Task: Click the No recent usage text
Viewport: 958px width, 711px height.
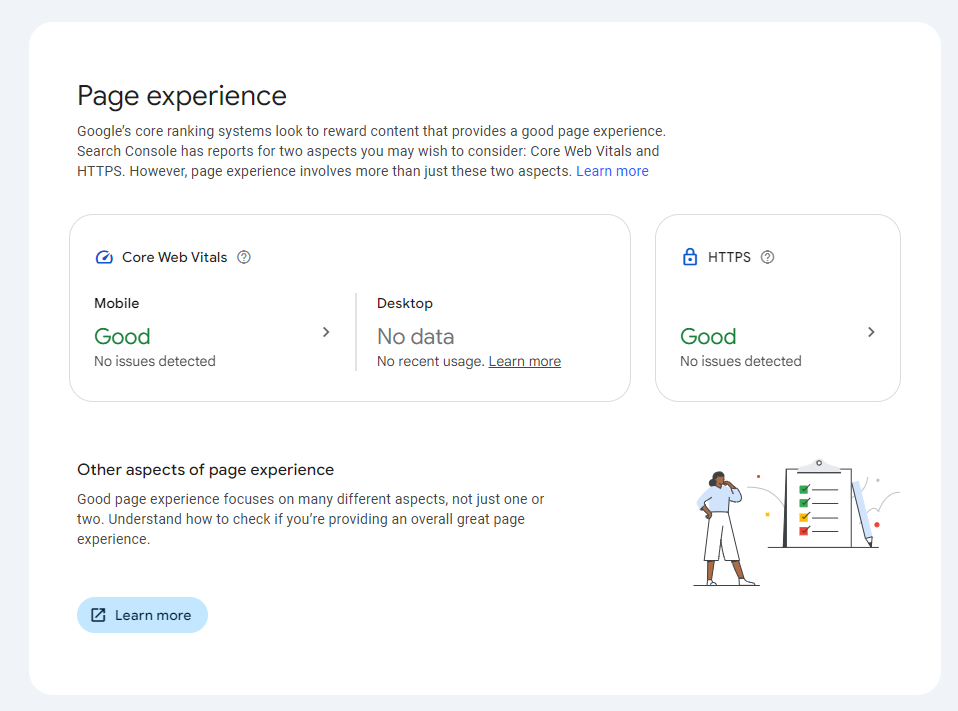Action: [431, 361]
